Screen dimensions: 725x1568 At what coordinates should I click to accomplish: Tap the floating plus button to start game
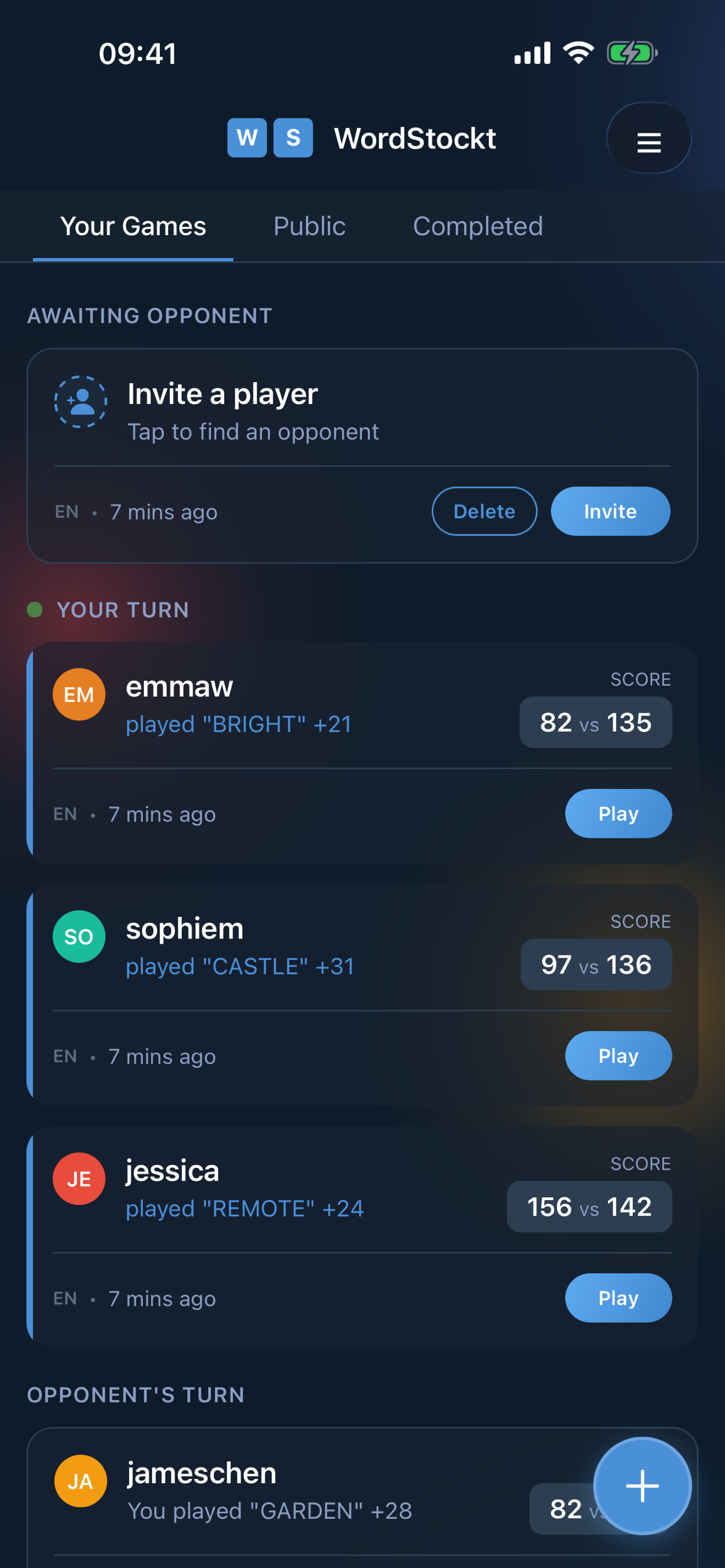642,1486
